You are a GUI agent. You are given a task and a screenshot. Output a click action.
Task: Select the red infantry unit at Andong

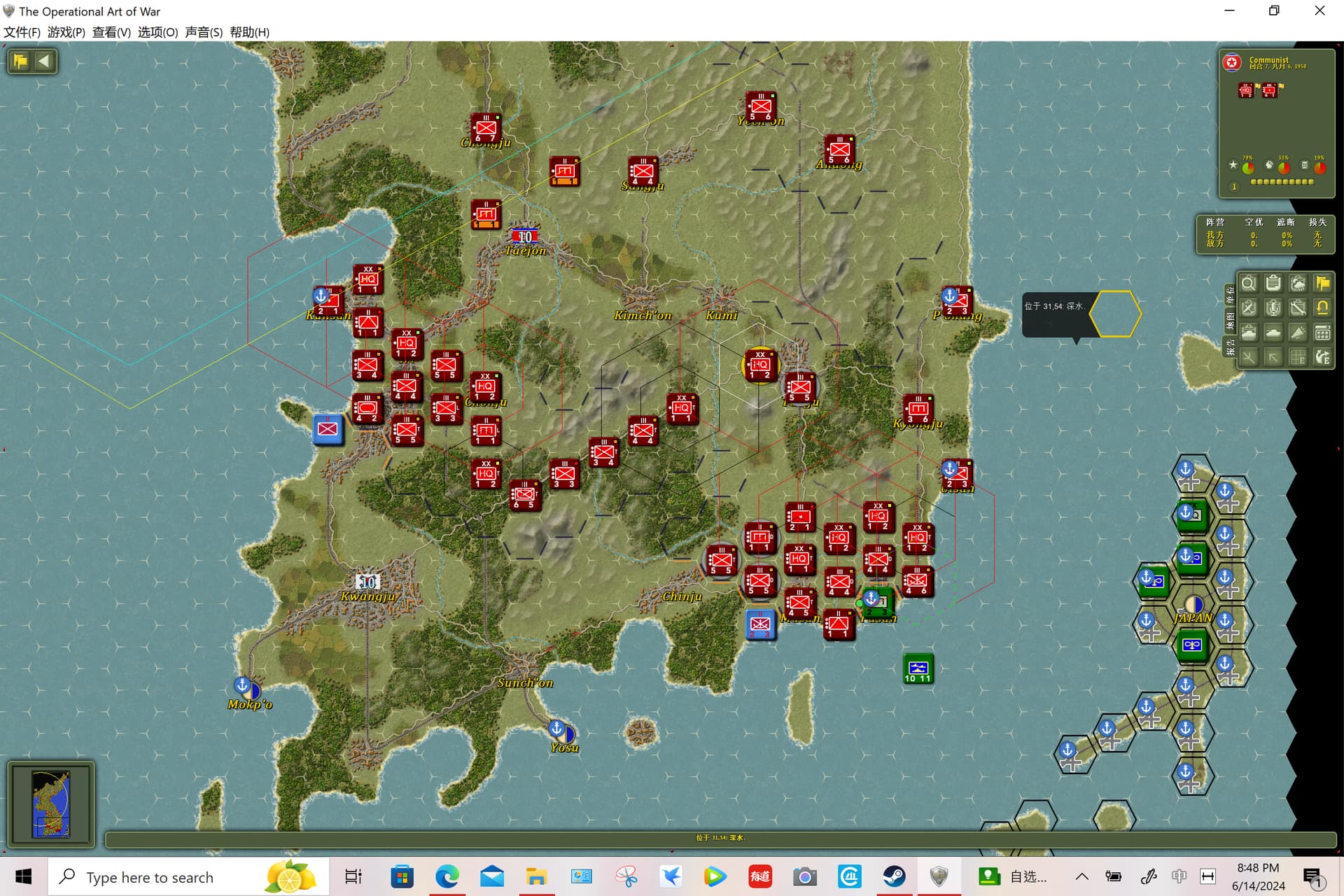coord(839,149)
